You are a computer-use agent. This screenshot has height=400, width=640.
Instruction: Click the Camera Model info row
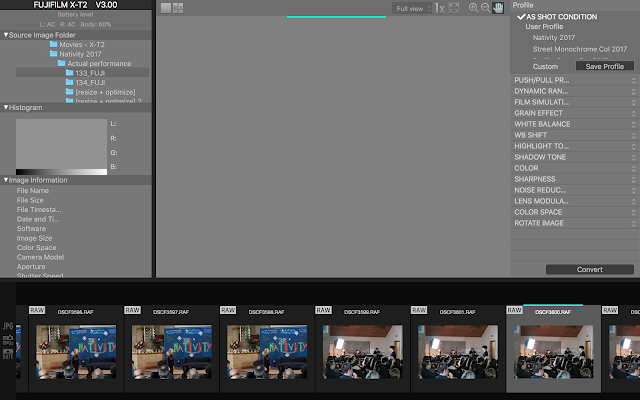[40, 257]
